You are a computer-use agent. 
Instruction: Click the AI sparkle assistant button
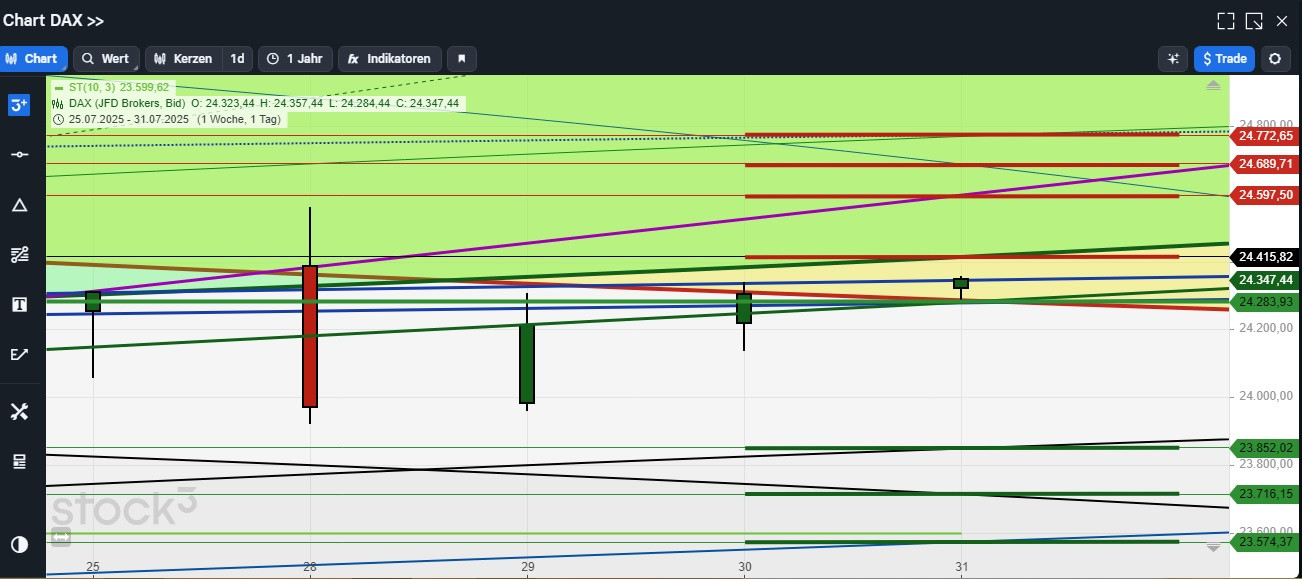tap(1172, 59)
